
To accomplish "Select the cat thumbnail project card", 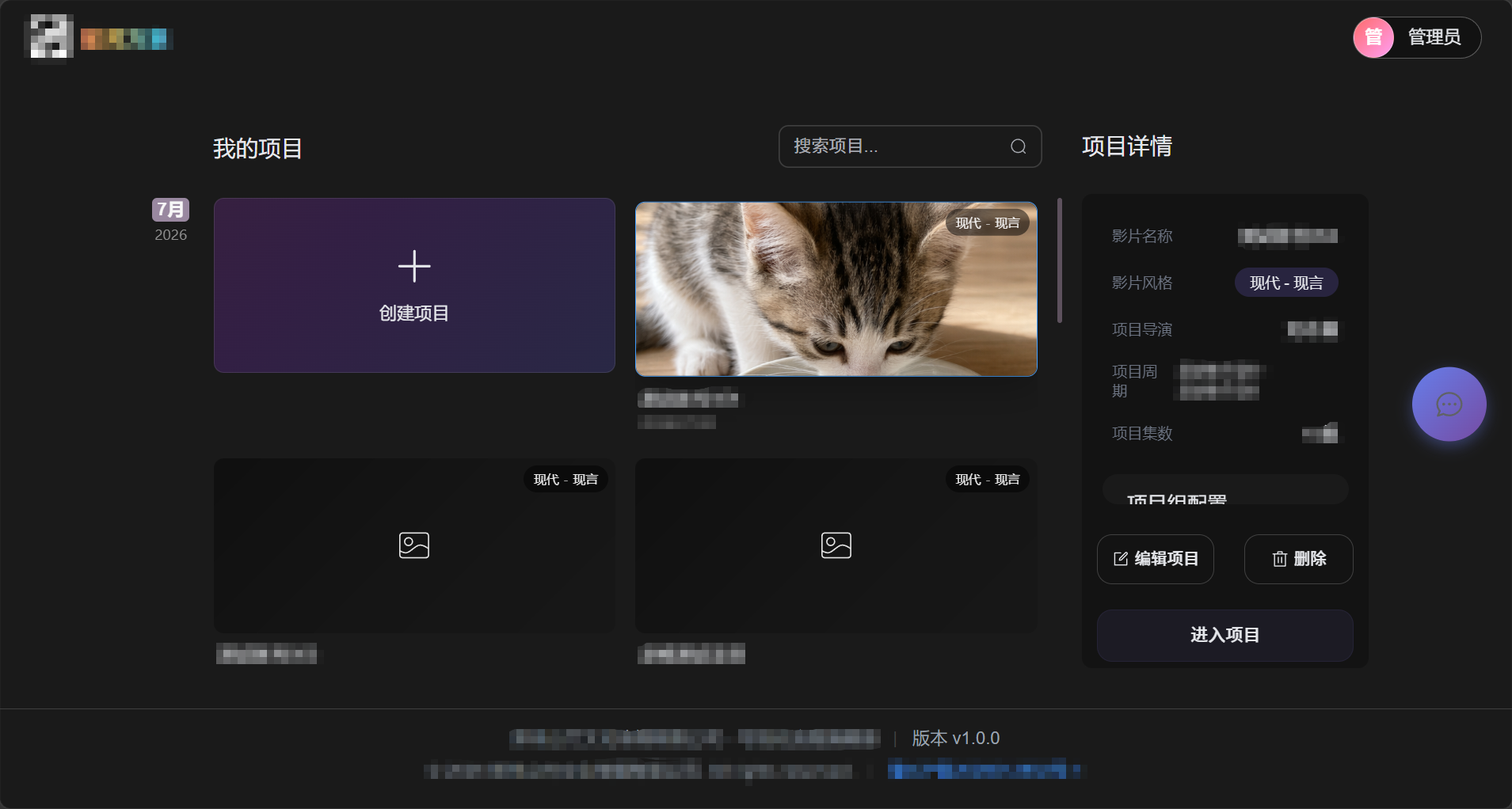I will tap(836, 289).
